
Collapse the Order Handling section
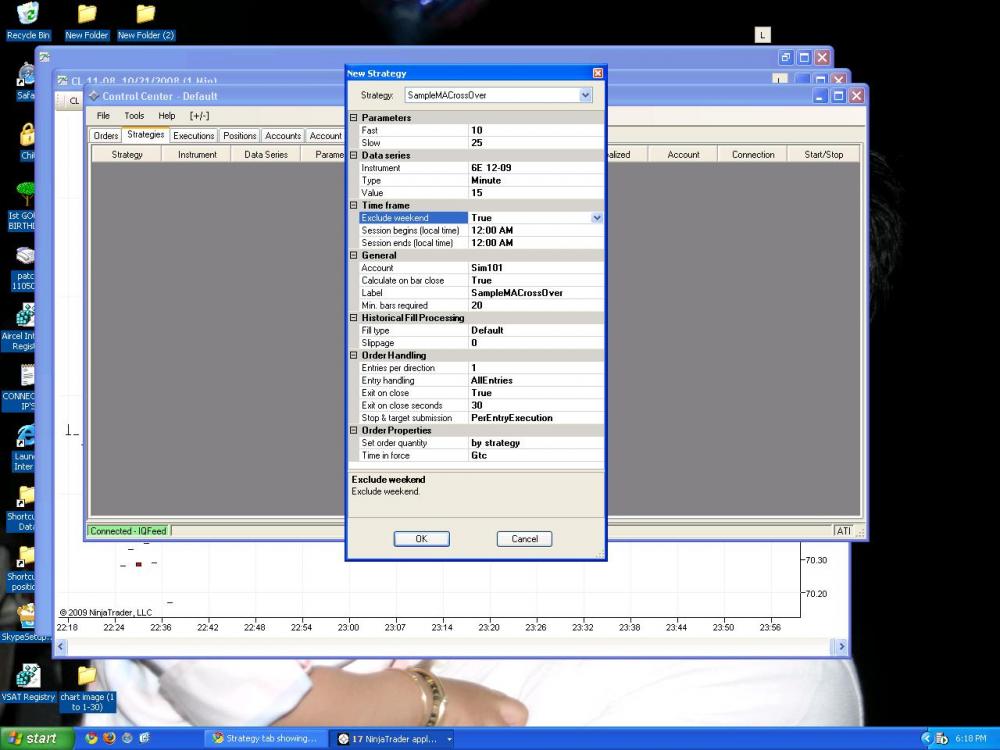click(354, 355)
